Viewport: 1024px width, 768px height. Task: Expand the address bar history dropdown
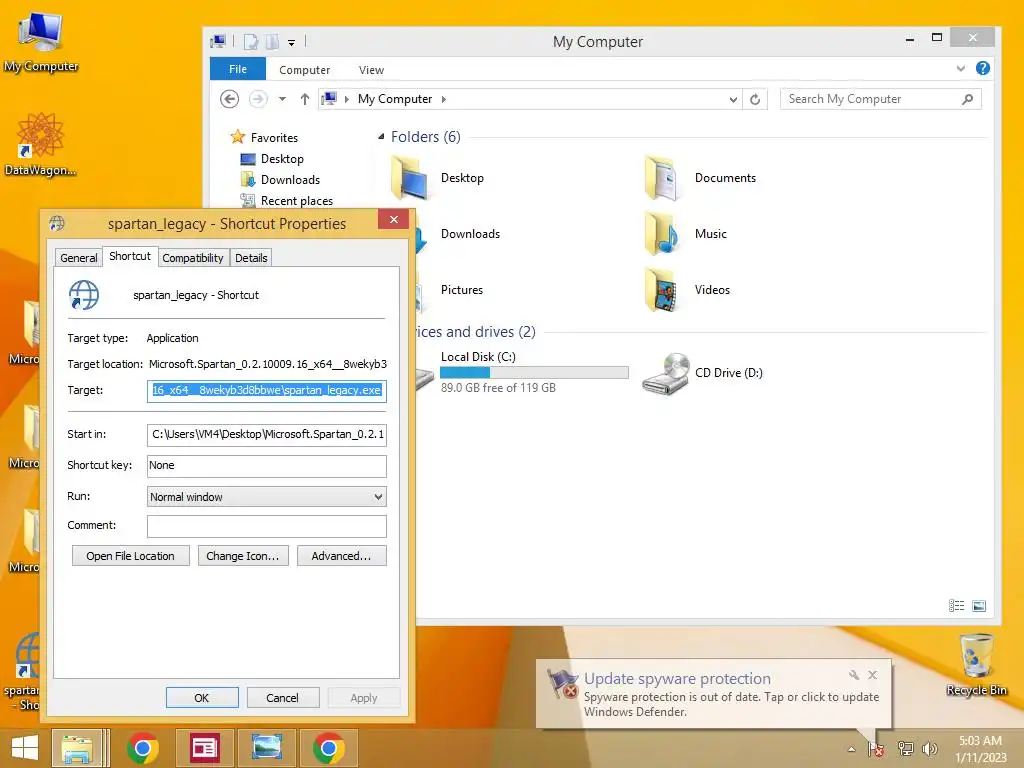733,99
